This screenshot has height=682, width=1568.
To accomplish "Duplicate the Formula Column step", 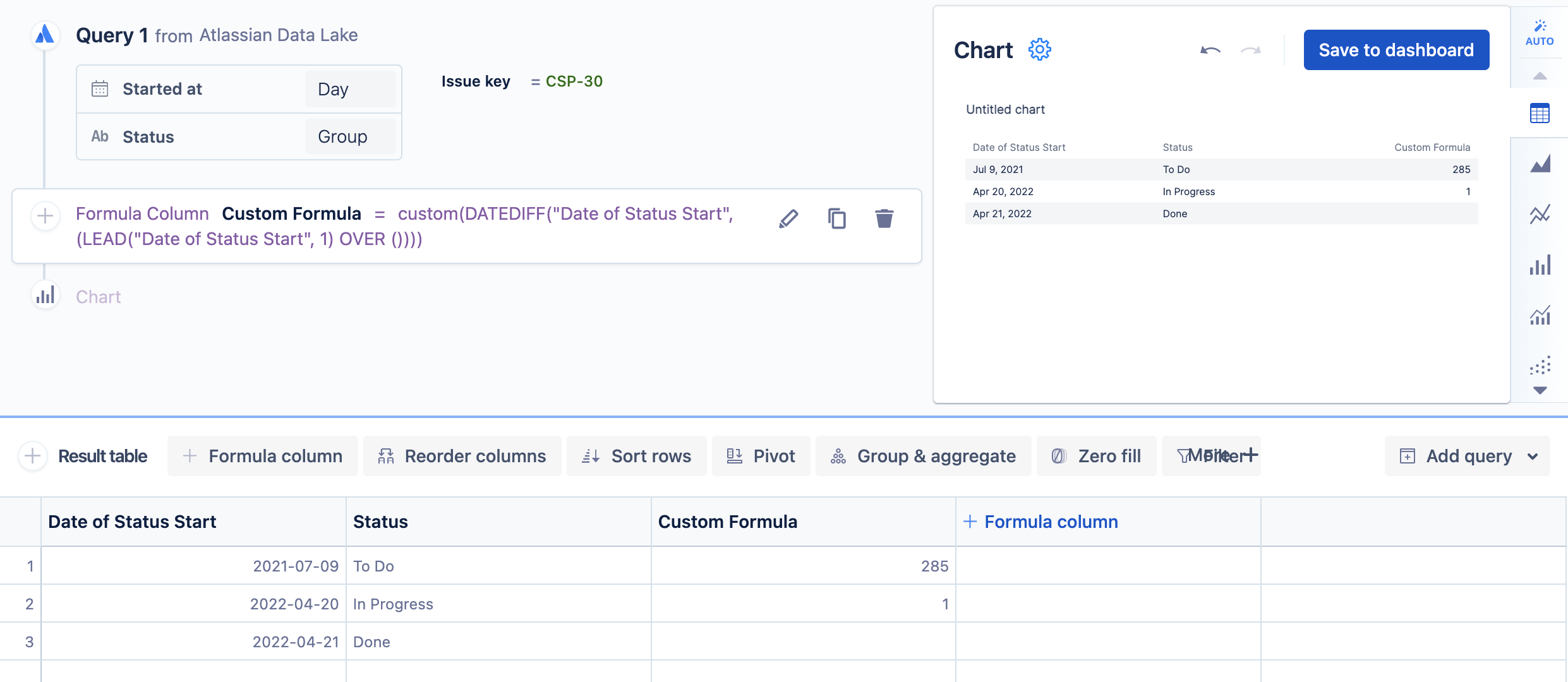I will click(836, 218).
